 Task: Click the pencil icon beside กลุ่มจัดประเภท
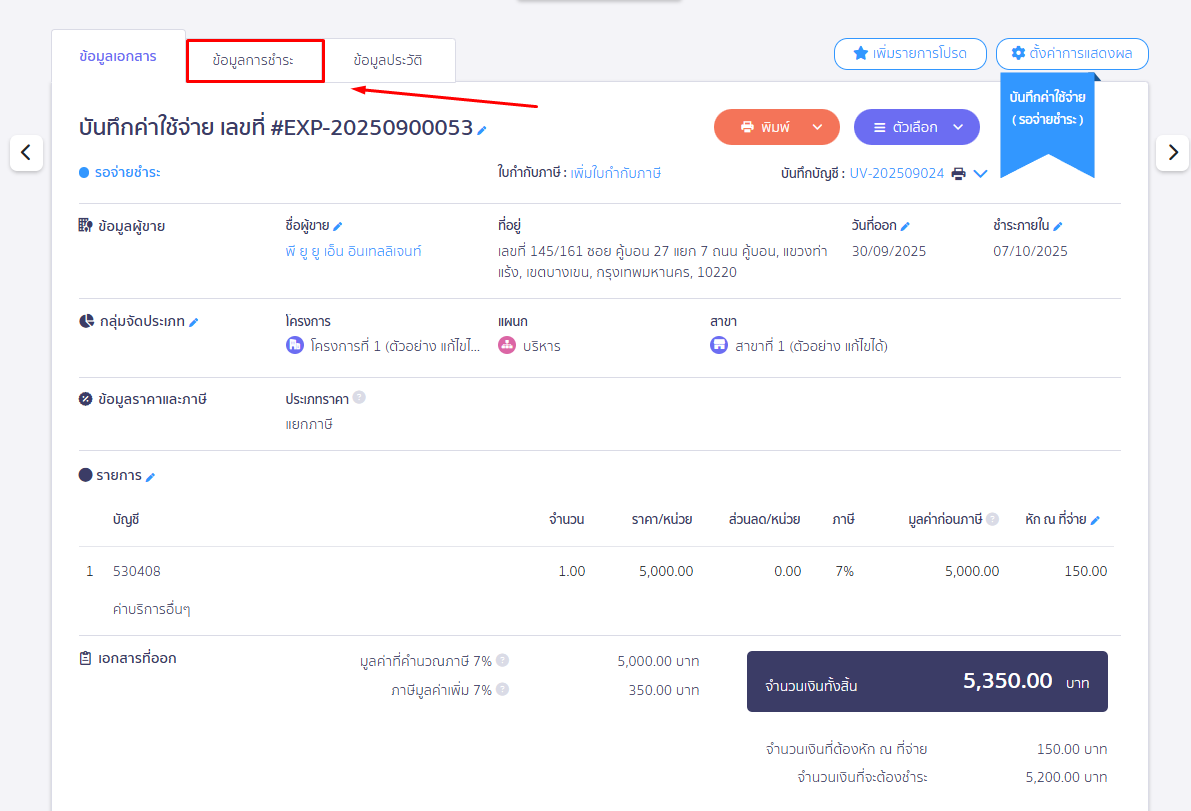pyautogui.click(x=194, y=322)
